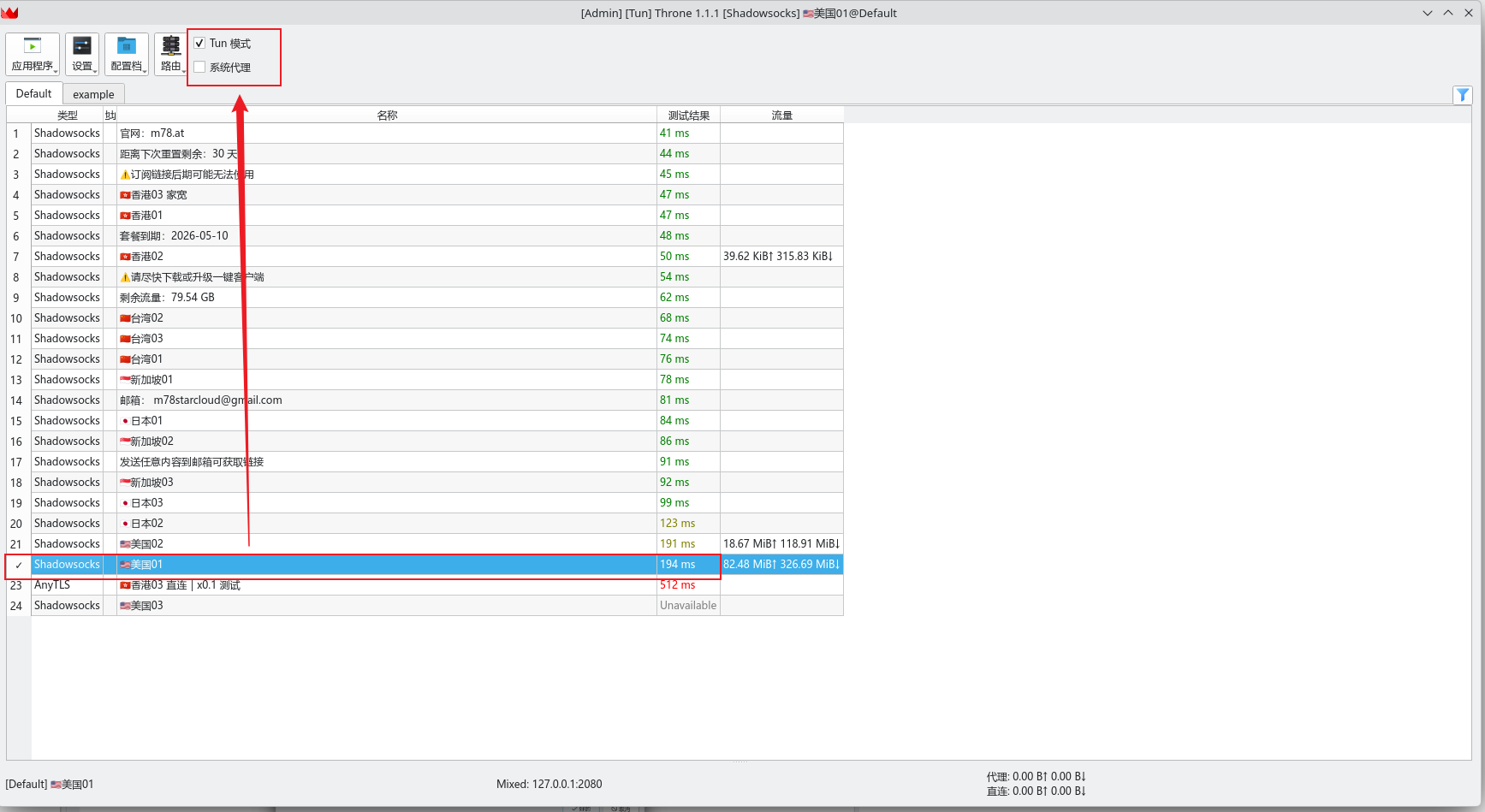Sort by the 测试结果 column header
The height and width of the screenshot is (812, 1485).
[x=688, y=115]
